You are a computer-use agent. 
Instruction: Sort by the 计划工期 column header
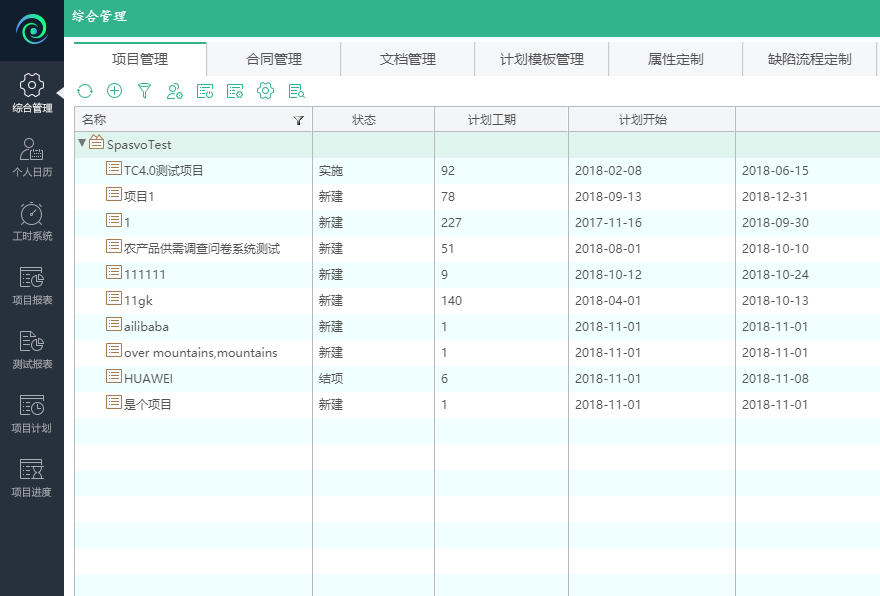pyautogui.click(x=501, y=120)
